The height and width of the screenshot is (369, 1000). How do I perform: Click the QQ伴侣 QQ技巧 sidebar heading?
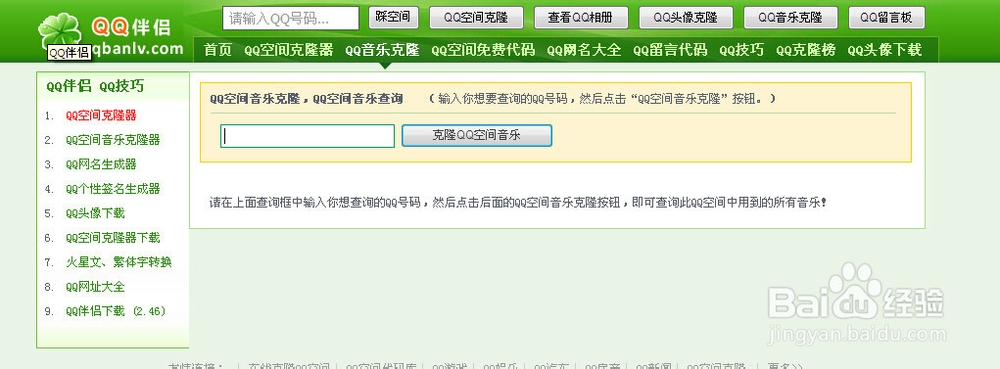coord(95,87)
